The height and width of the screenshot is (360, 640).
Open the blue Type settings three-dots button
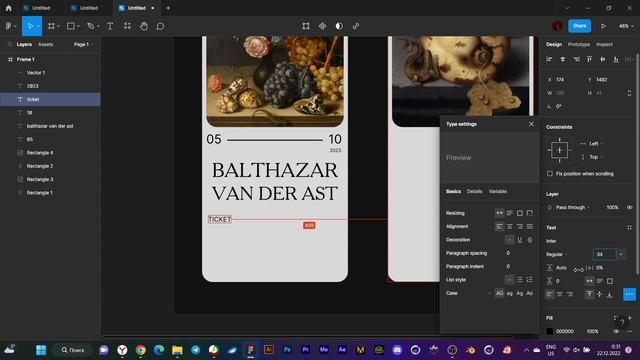629,294
